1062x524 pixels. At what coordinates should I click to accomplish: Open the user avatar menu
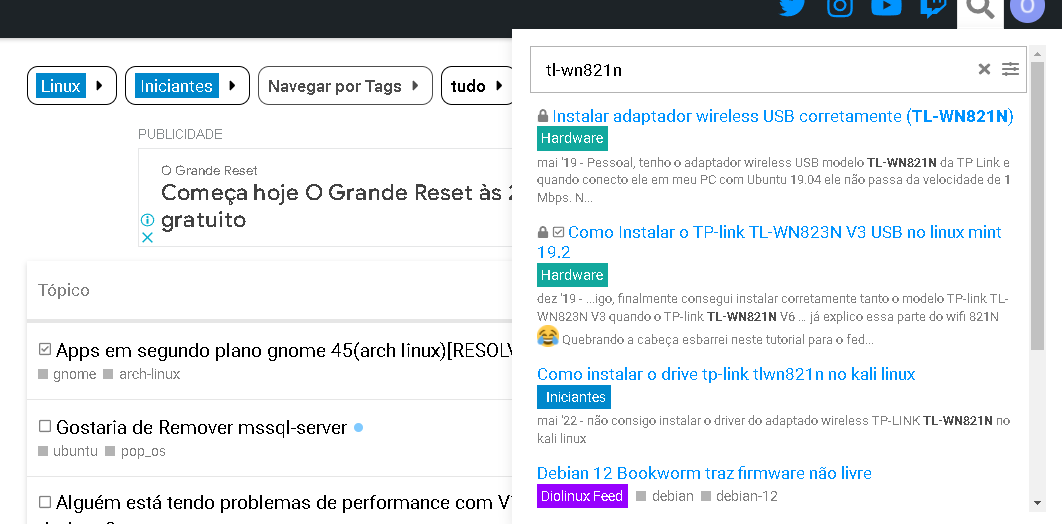(x=1027, y=8)
